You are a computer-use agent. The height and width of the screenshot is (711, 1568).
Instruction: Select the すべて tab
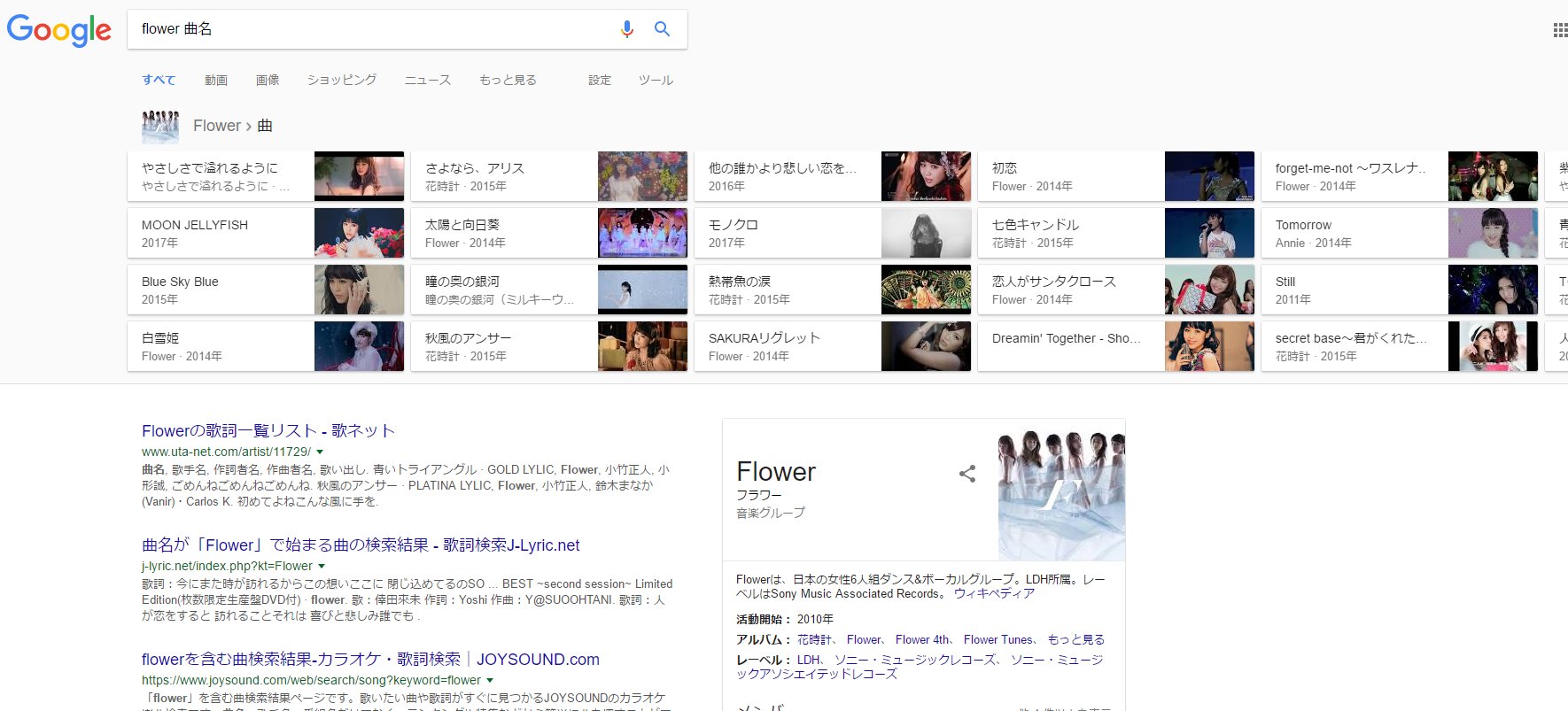click(x=159, y=80)
